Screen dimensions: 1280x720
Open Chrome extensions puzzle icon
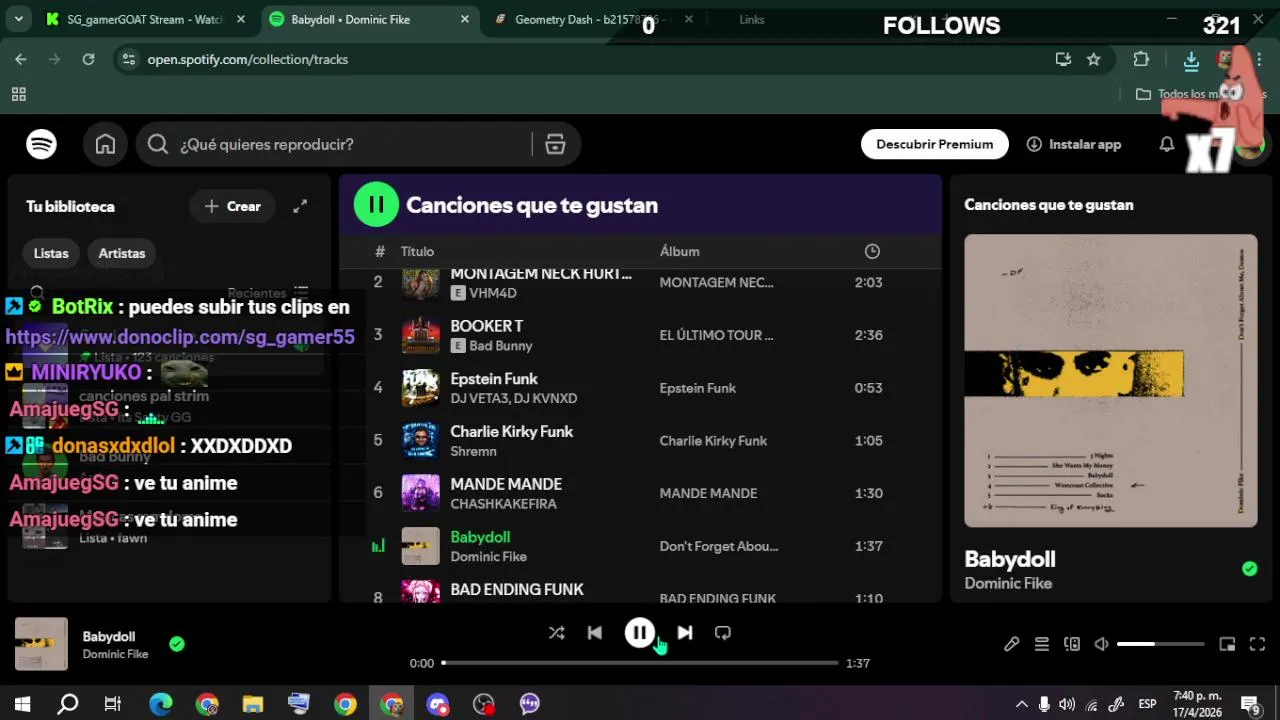[1141, 59]
